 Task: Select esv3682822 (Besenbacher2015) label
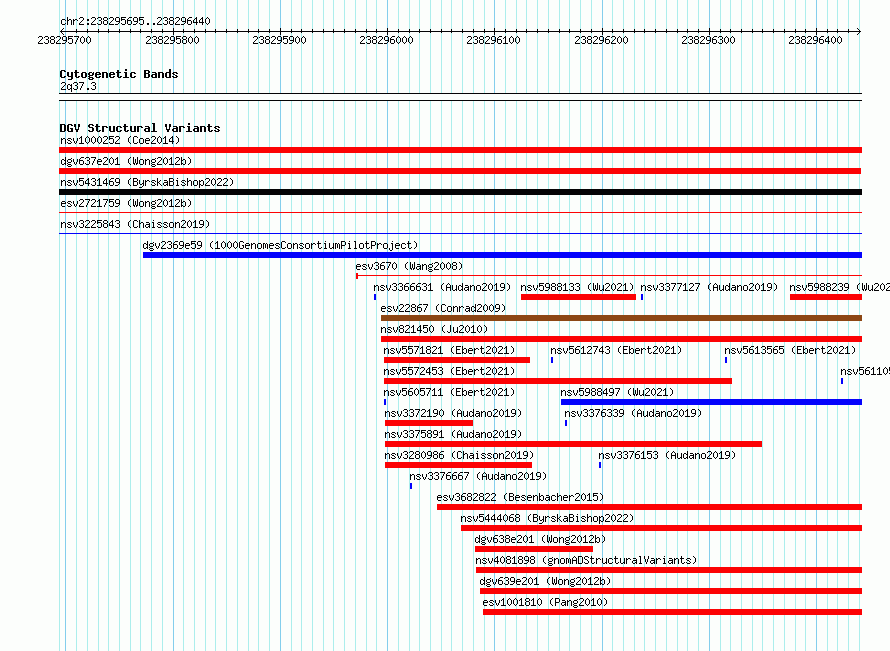[x=520, y=497]
